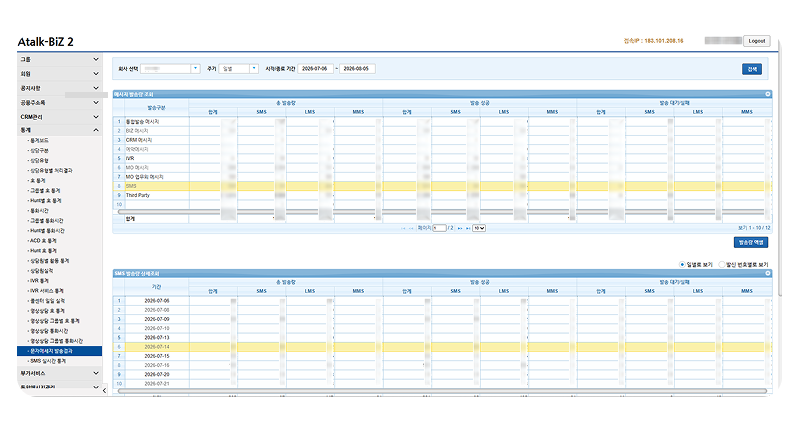
Task: Expand the CRM관리 sidebar section
Action: [59, 117]
